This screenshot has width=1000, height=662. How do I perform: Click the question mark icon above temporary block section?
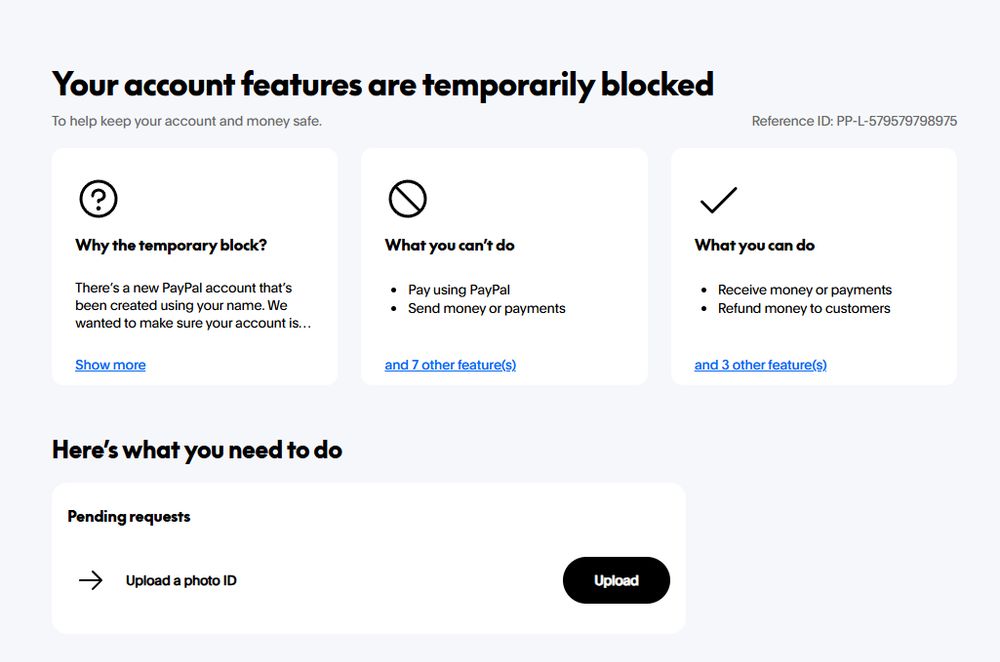[x=98, y=198]
